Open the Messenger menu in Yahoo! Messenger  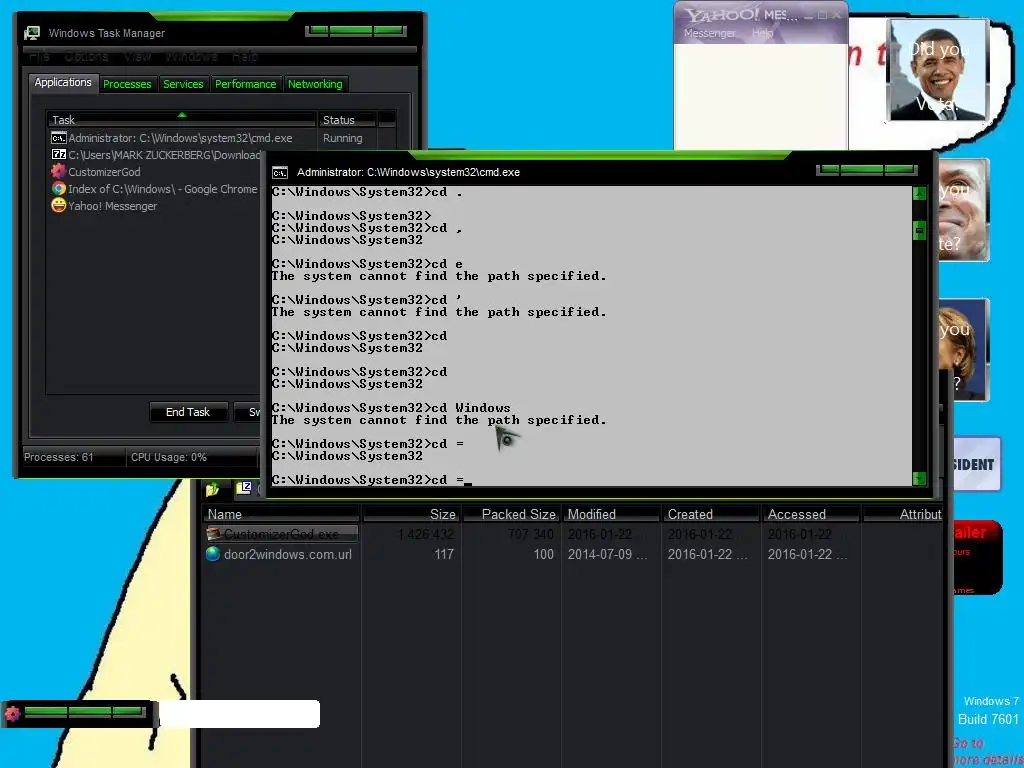[x=709, y=33]
